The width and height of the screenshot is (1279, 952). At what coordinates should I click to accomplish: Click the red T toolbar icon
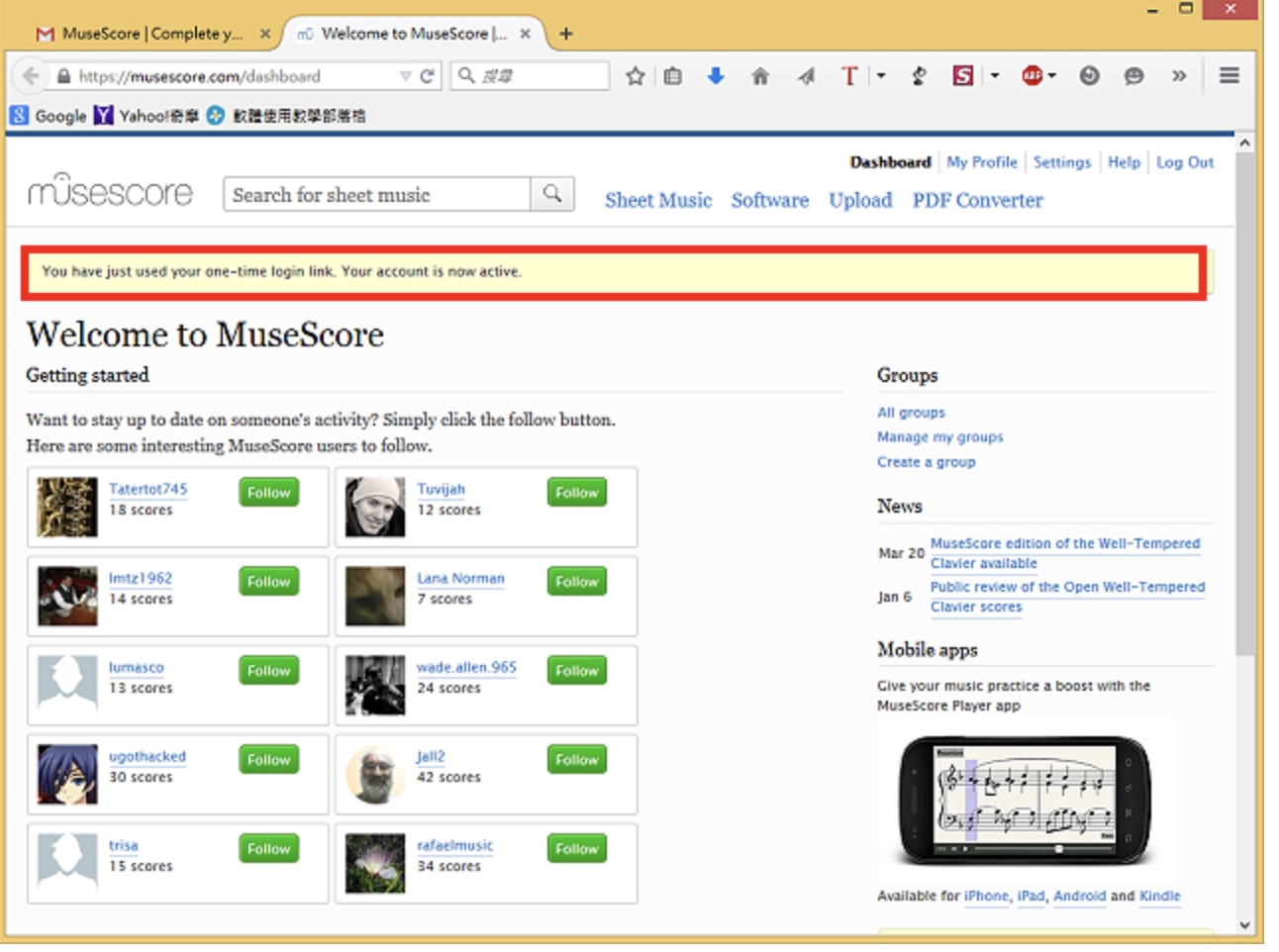coord(849,76)
